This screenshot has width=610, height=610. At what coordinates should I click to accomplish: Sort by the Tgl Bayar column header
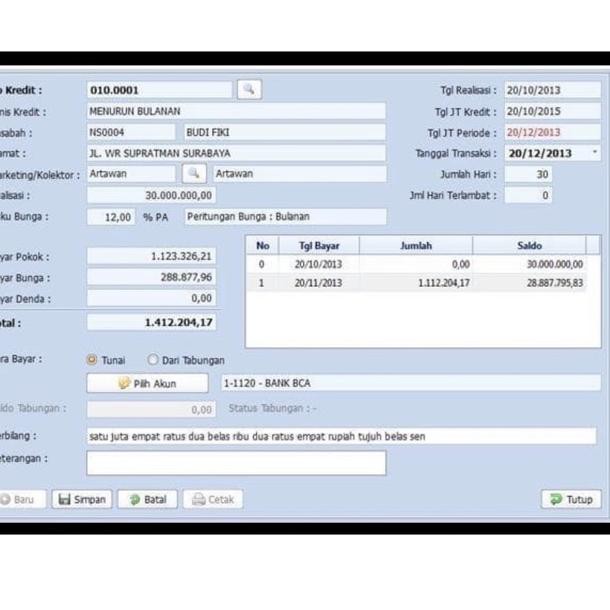319,245
